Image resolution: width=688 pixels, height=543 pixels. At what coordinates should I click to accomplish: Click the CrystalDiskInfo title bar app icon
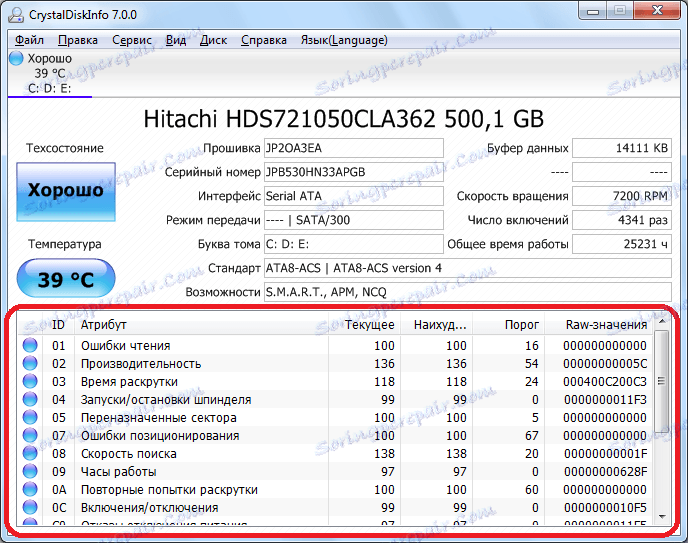pyautogui.click(x=16, y=14)
